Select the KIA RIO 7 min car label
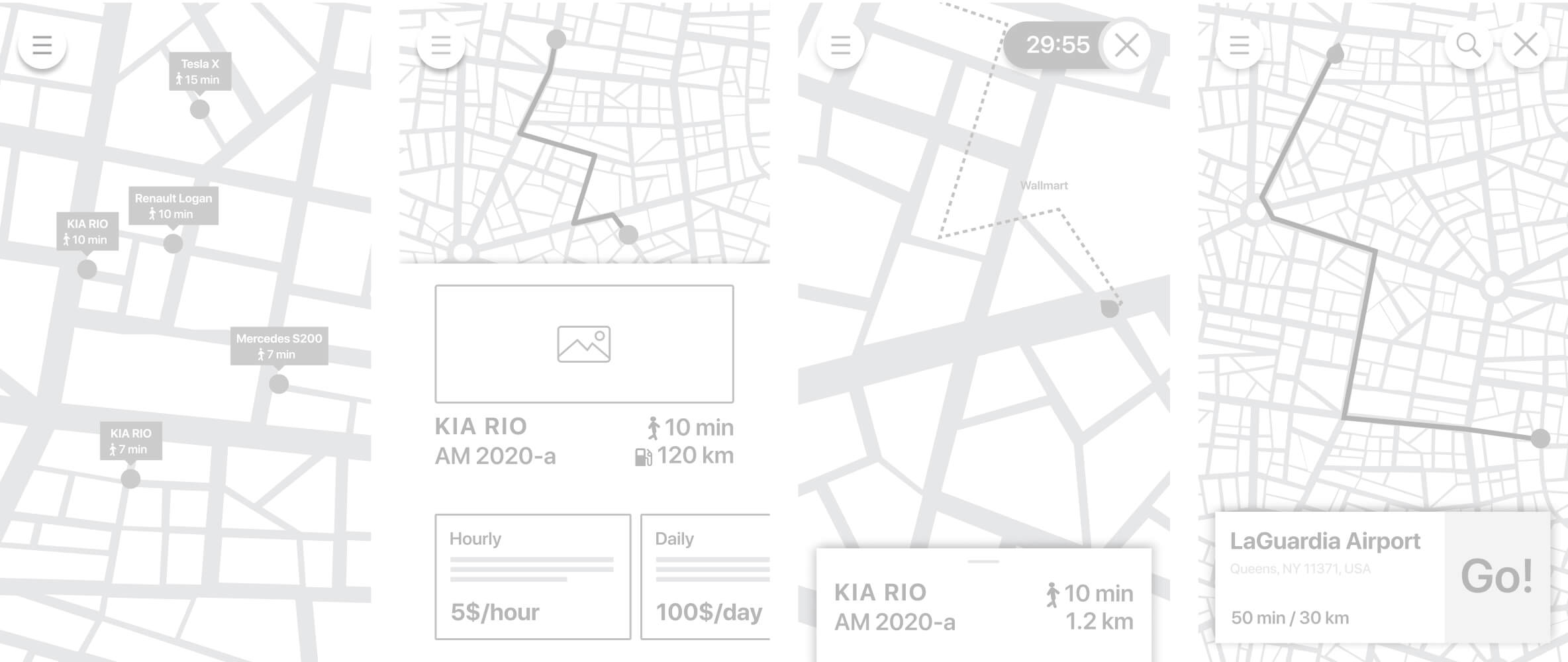Image resolution: width=1568 pixels, height=662 pixels. [131, 441]
